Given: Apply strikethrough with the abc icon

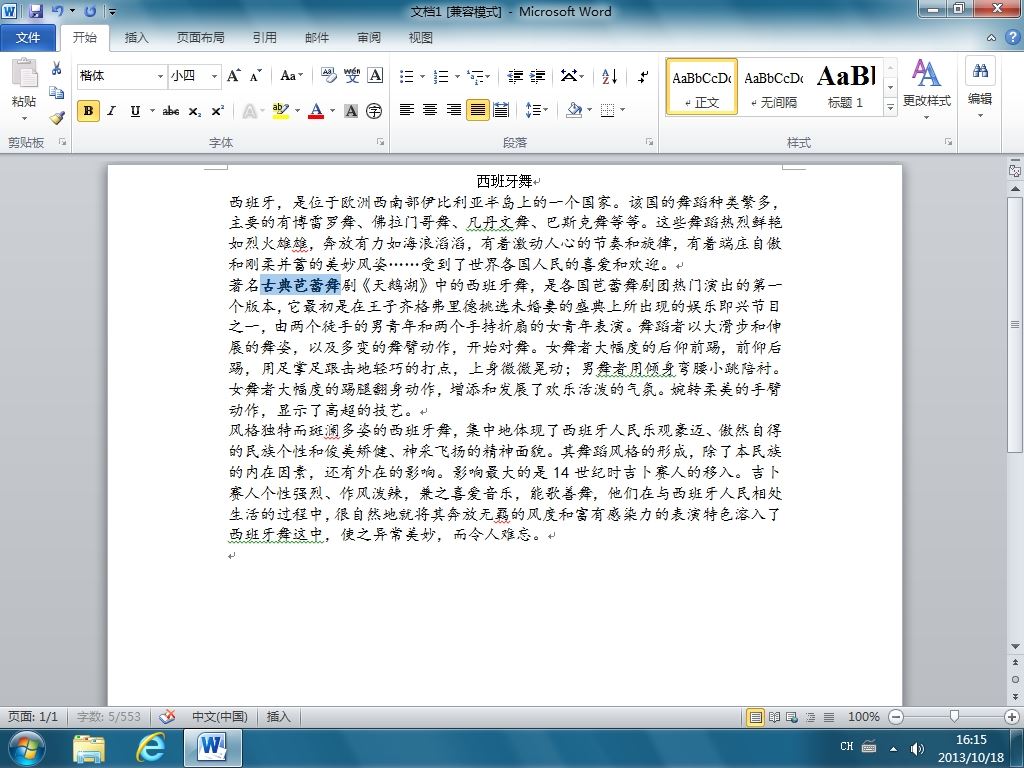Looking at the screenshot, I should click(x=171, y=112).
